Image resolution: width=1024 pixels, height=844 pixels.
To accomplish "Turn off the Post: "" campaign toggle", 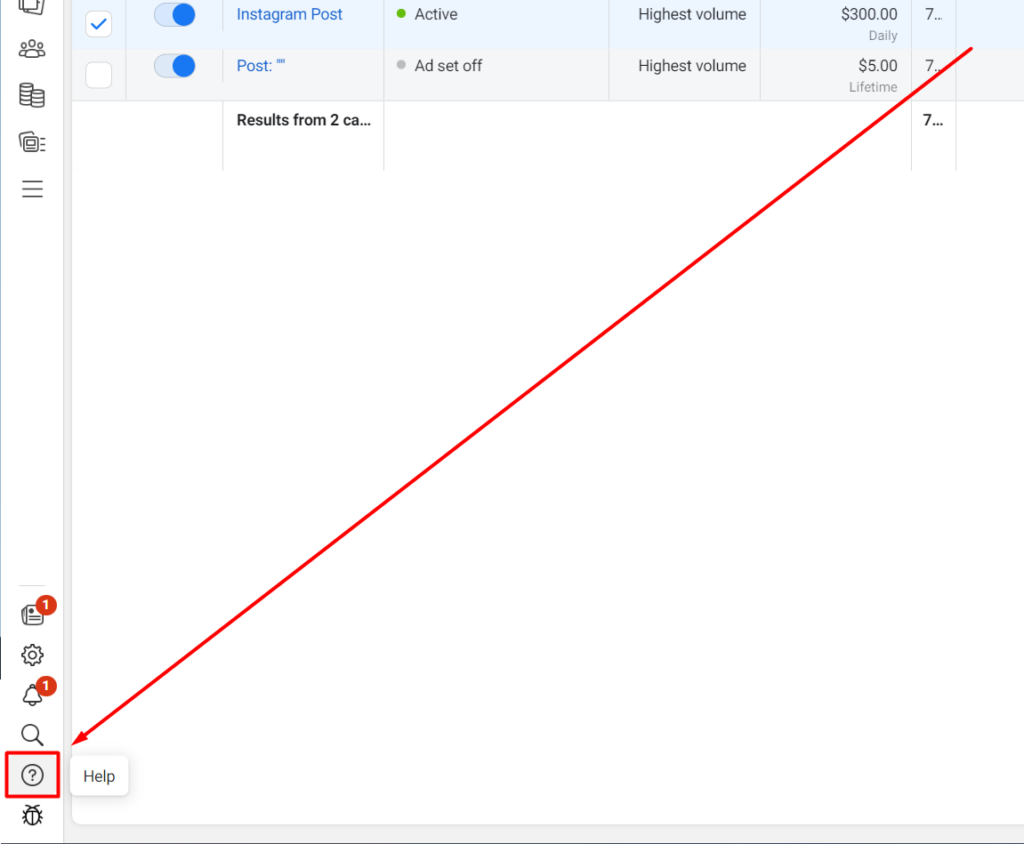I will point(175,66).
